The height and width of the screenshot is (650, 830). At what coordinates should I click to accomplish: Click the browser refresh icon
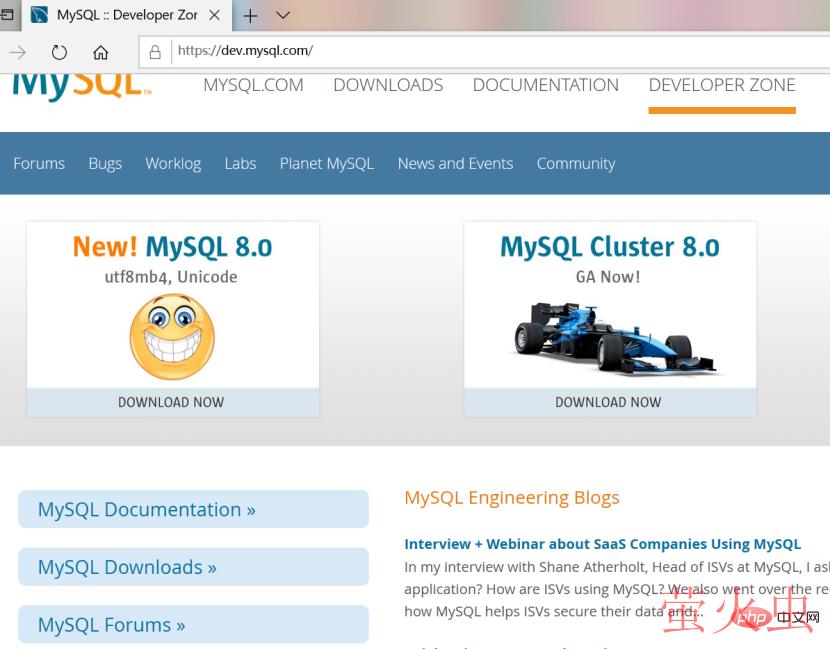pyautogui.click(x=59, y=52)
